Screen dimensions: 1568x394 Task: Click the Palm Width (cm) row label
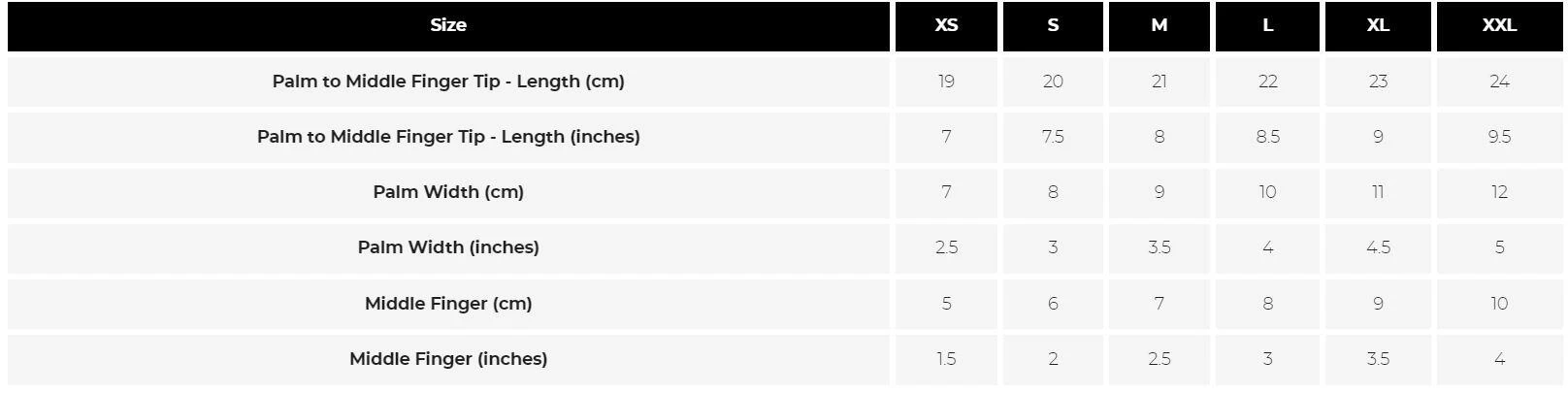[x=448, y=192]
